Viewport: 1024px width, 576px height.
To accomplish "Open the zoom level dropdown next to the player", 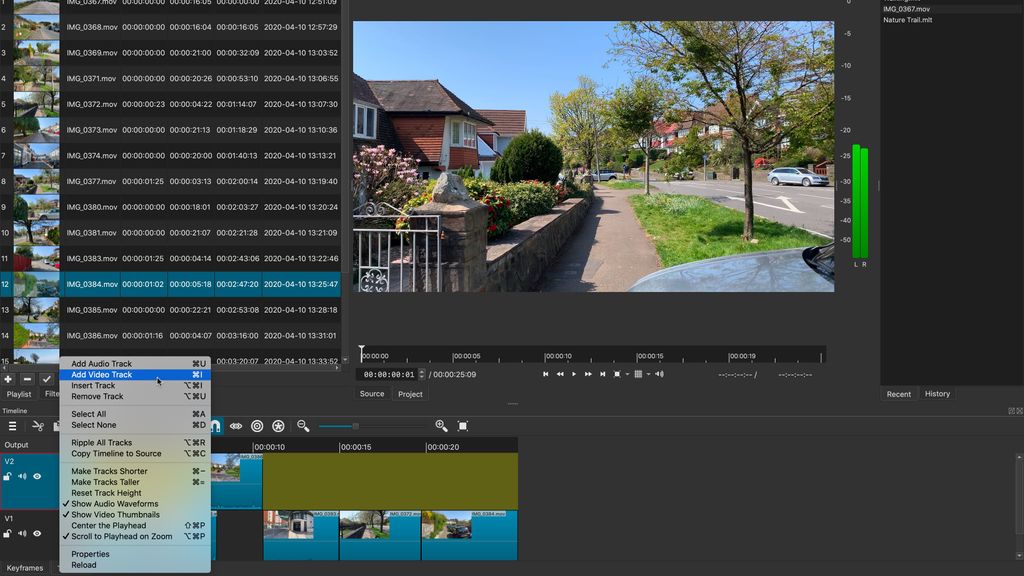I will 627,375.
